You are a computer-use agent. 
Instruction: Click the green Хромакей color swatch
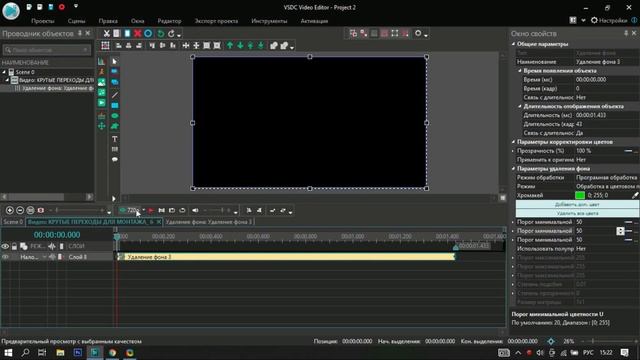pos(580,196)
